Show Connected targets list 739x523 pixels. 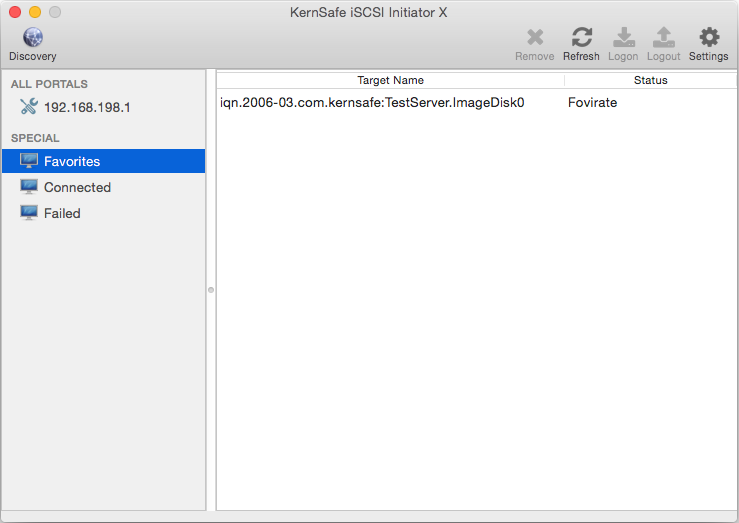[104, 187]
